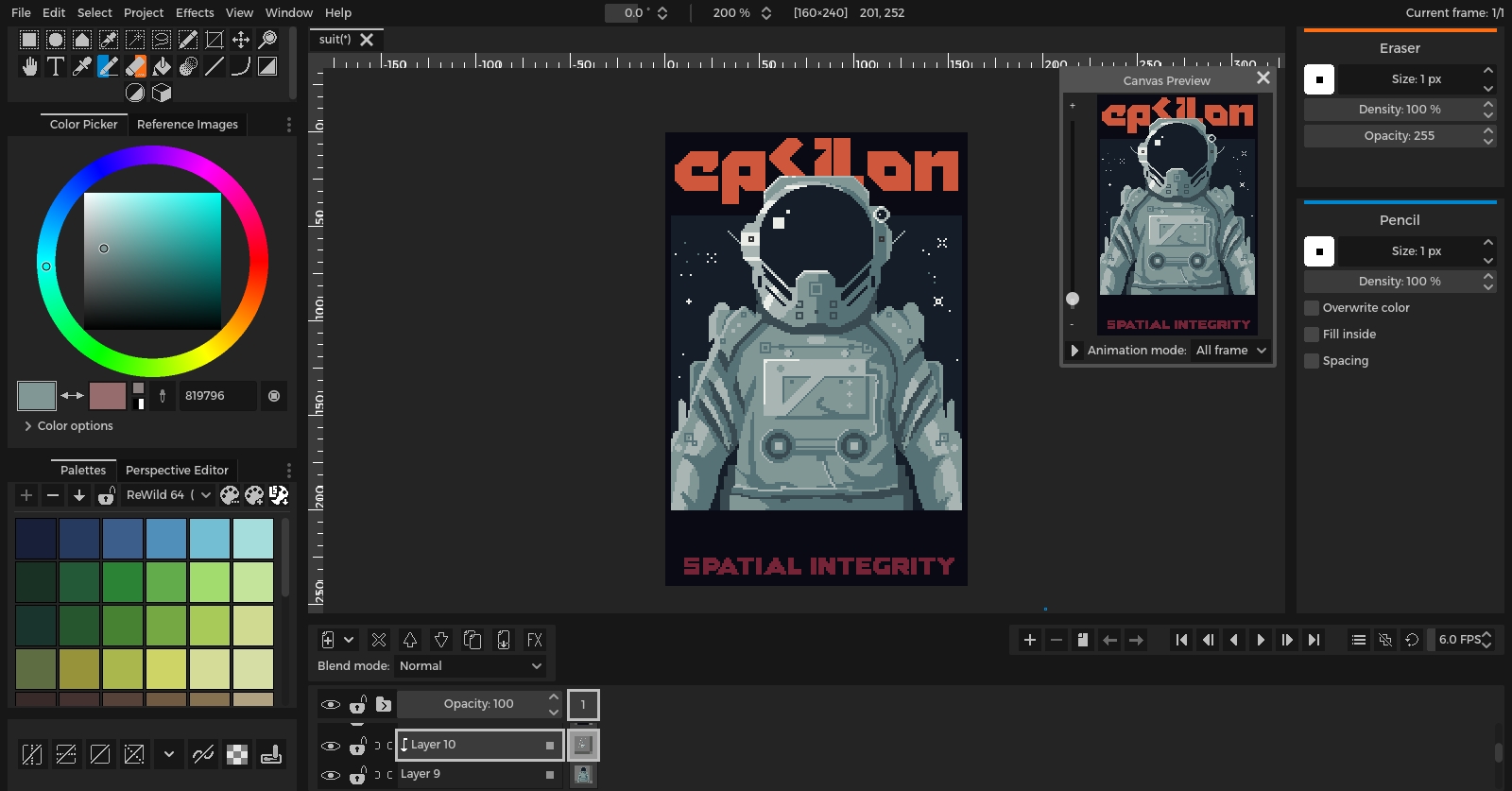Open the Effects menu

195,12
